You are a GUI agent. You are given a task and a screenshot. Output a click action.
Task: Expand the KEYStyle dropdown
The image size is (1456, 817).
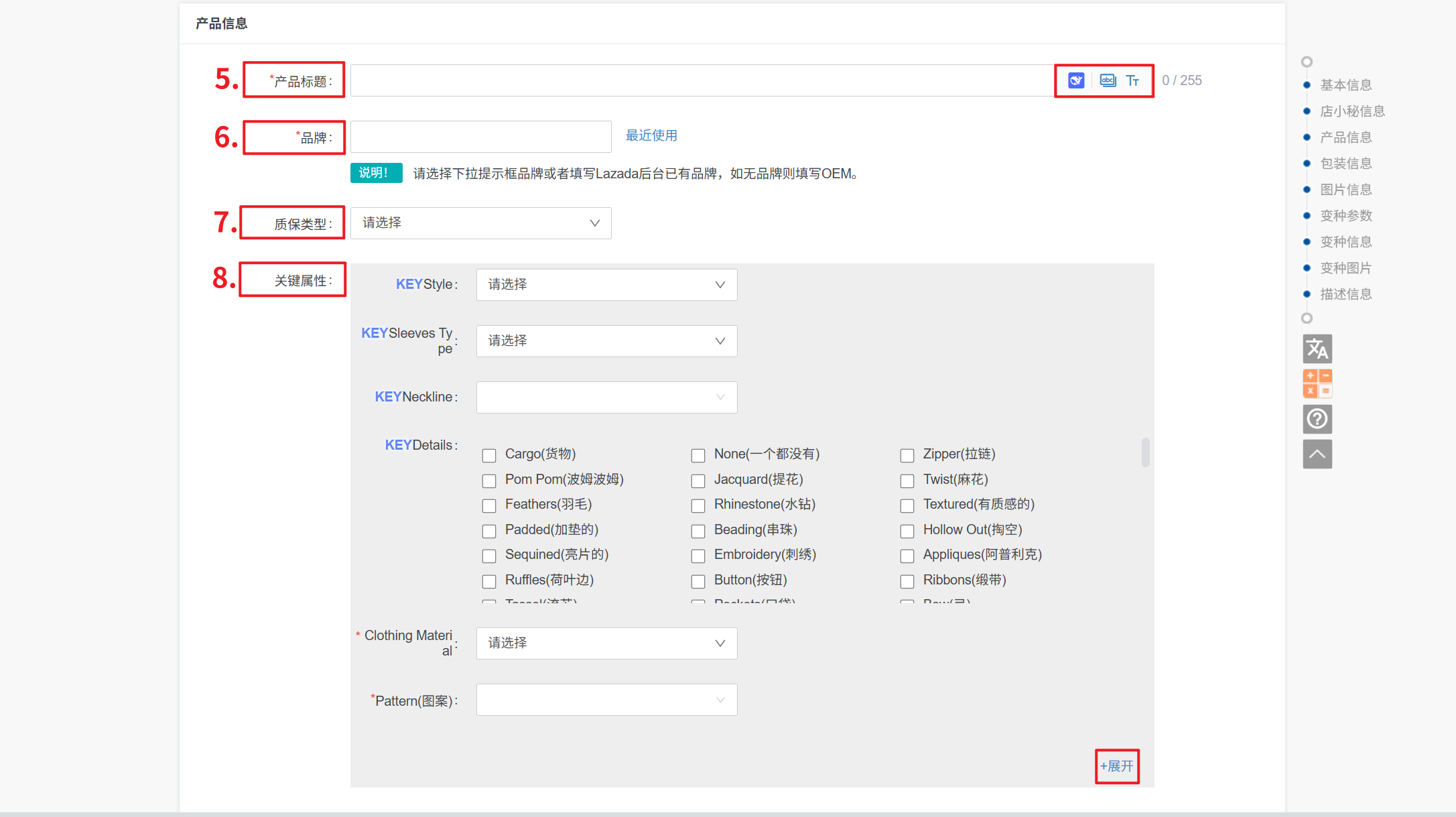click(x=606, y=285)
